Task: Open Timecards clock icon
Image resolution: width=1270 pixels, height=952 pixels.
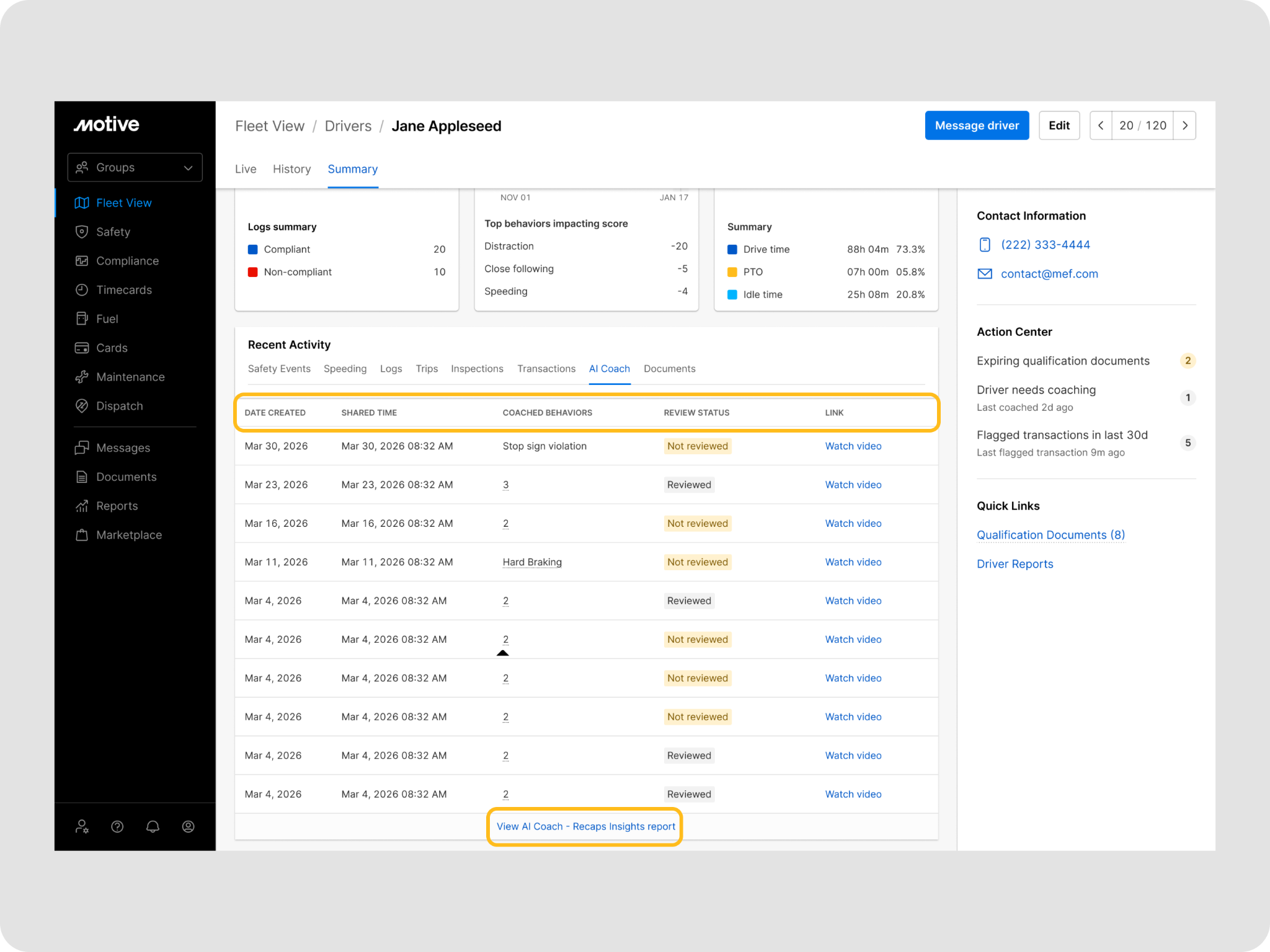Action: click(82, 290)
